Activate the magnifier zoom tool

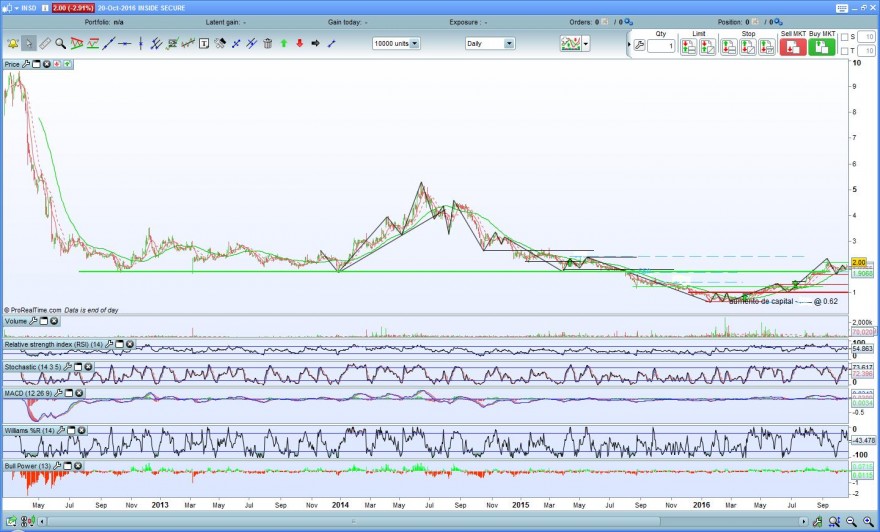point(60,43)
